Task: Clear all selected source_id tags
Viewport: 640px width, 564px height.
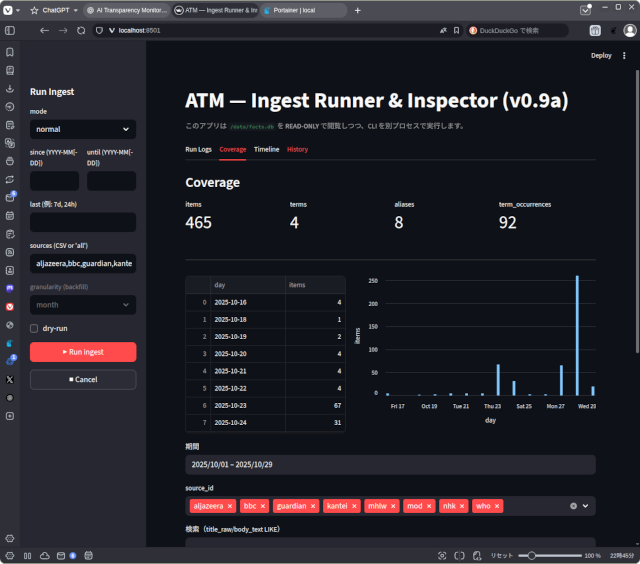Action: (573, 506)
